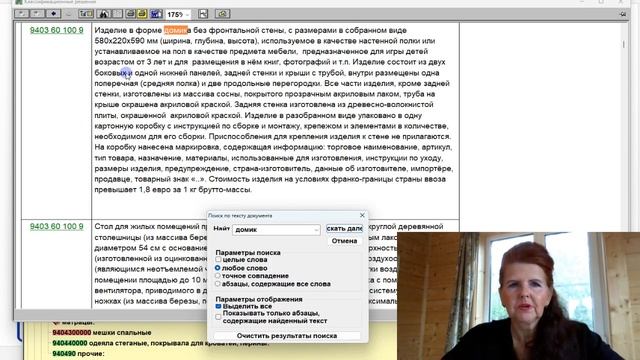This screenshot has width=640, height=360.
Task: Click the binoculars search toolbar icon
Action: (x=104, y=14)
